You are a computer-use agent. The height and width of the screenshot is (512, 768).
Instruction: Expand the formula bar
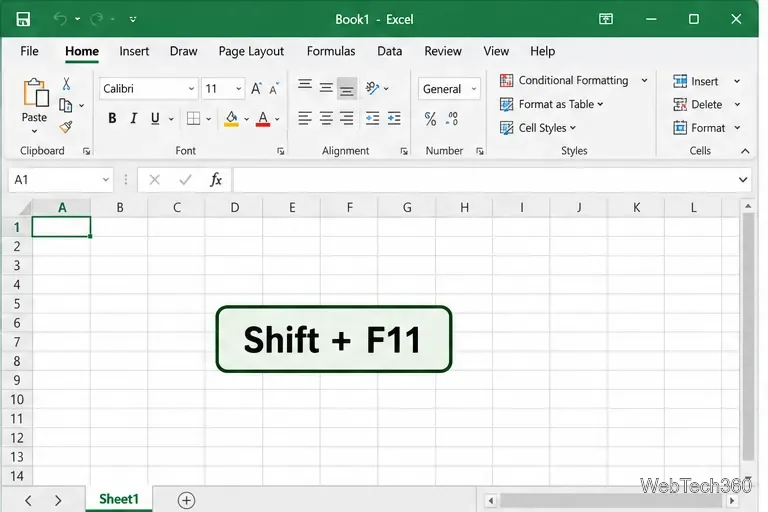pyautogui.click(x=743, y=180)
